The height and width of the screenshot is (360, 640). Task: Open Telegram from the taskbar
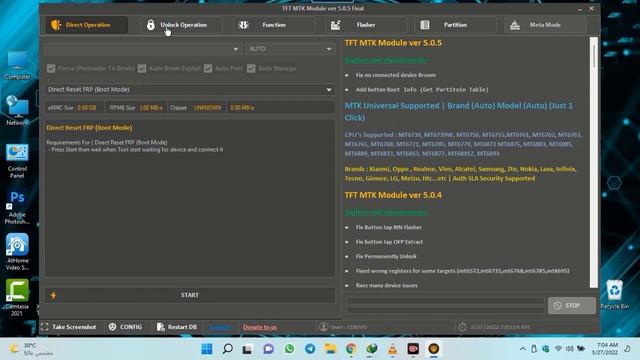click(x=310, y=349)
